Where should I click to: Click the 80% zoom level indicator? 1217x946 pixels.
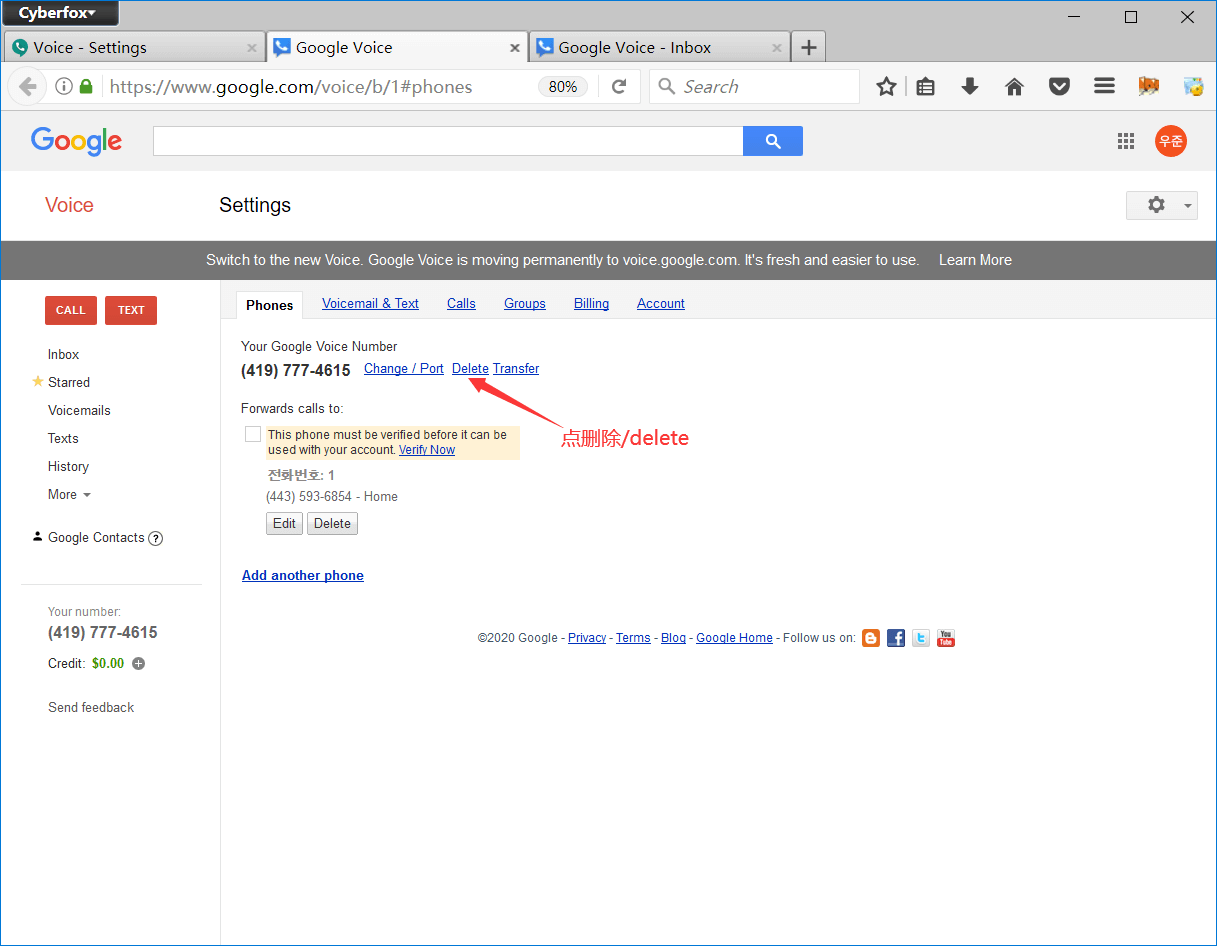click(563, 87)
